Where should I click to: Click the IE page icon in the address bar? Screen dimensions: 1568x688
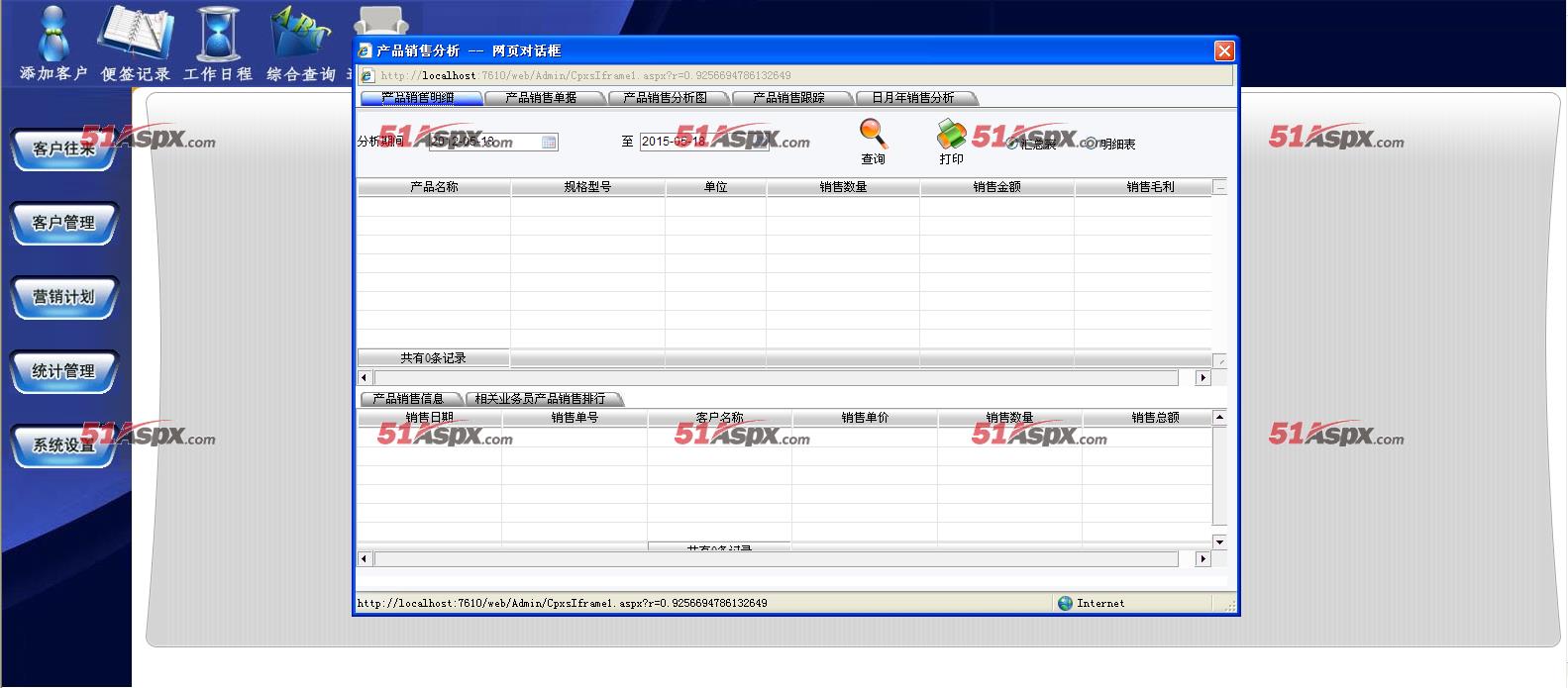click(366, 75)
